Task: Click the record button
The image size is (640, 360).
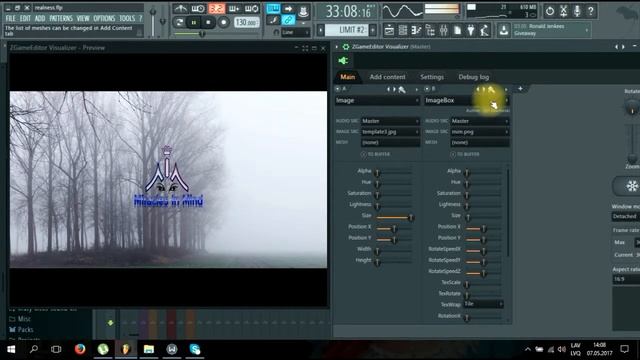Action: (x=223, y=22)
